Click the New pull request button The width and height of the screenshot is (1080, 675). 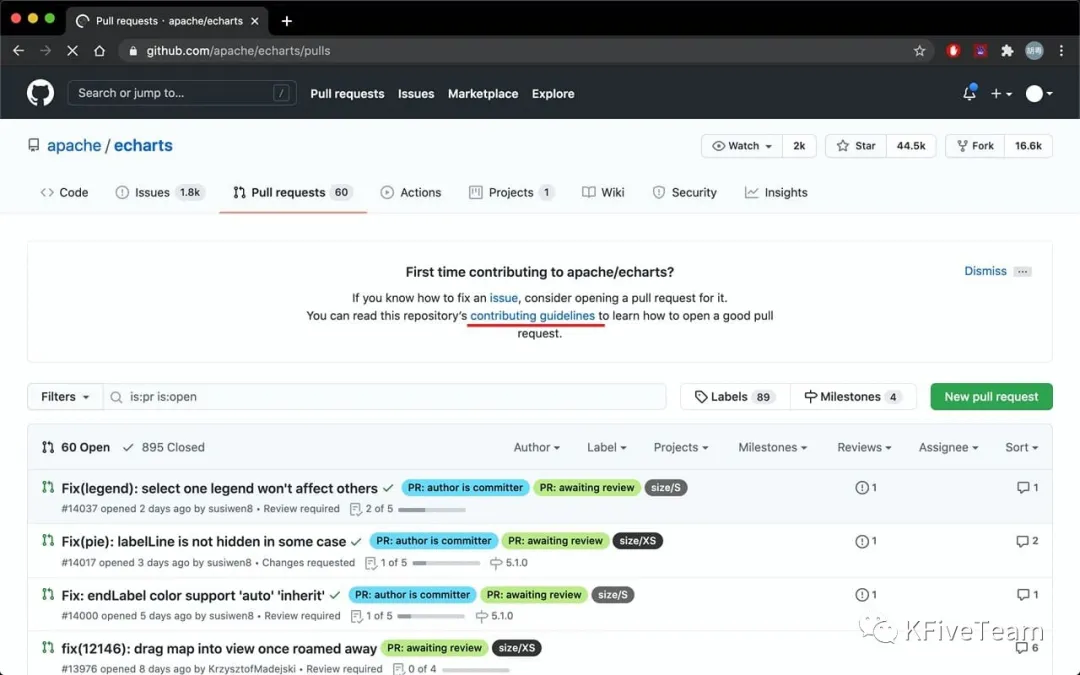pyautogui.click(x=991, y=397)
